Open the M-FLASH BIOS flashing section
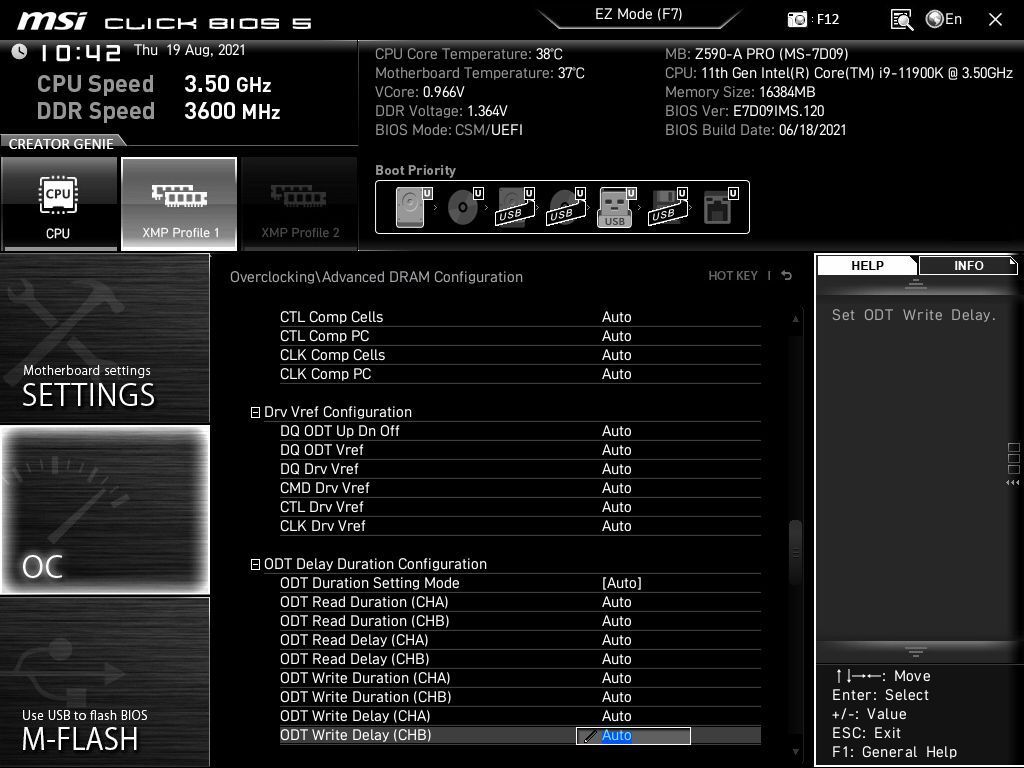 click(x=104, y=682)
